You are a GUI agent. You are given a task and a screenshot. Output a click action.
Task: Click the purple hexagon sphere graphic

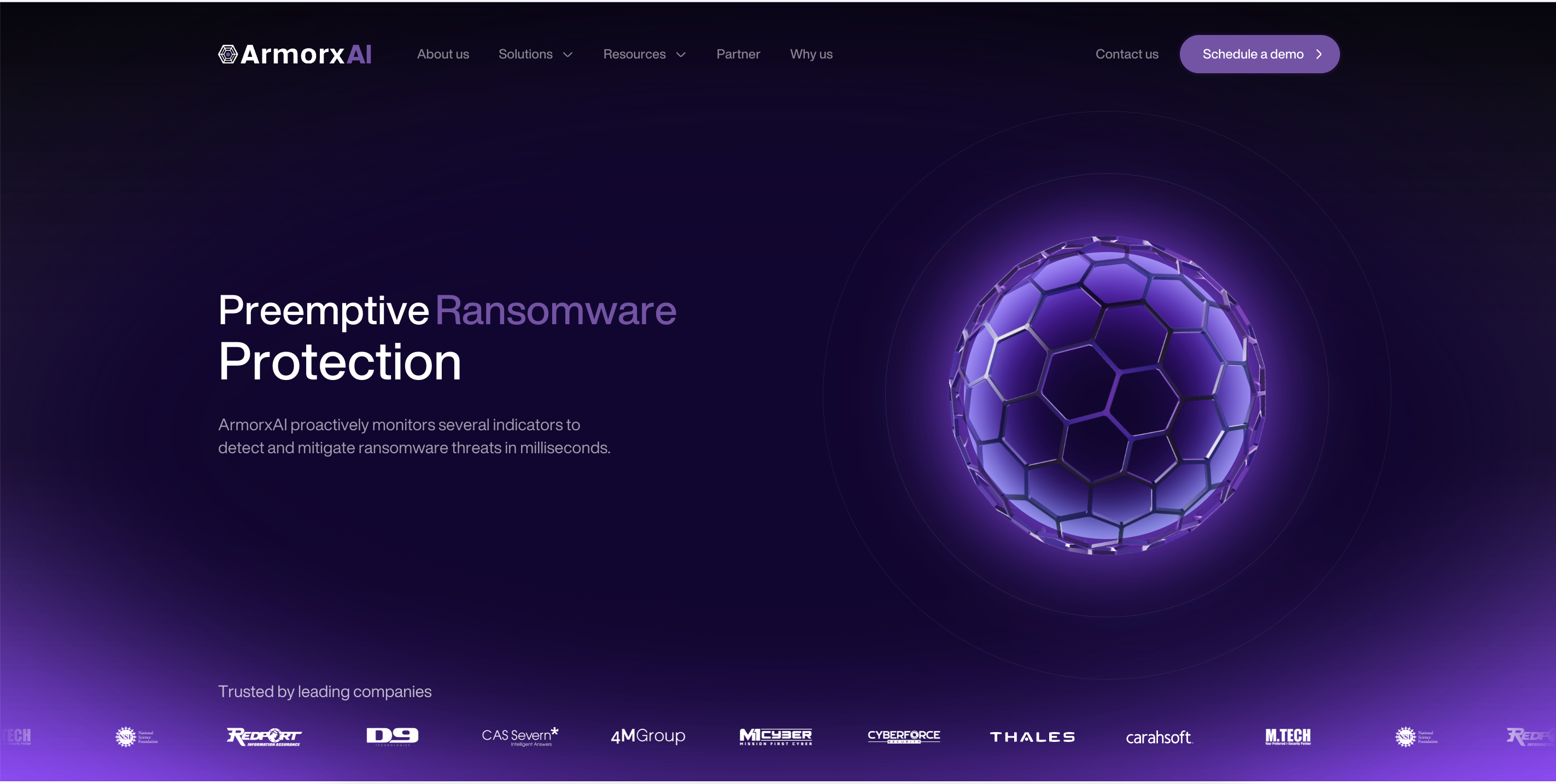1107,396
